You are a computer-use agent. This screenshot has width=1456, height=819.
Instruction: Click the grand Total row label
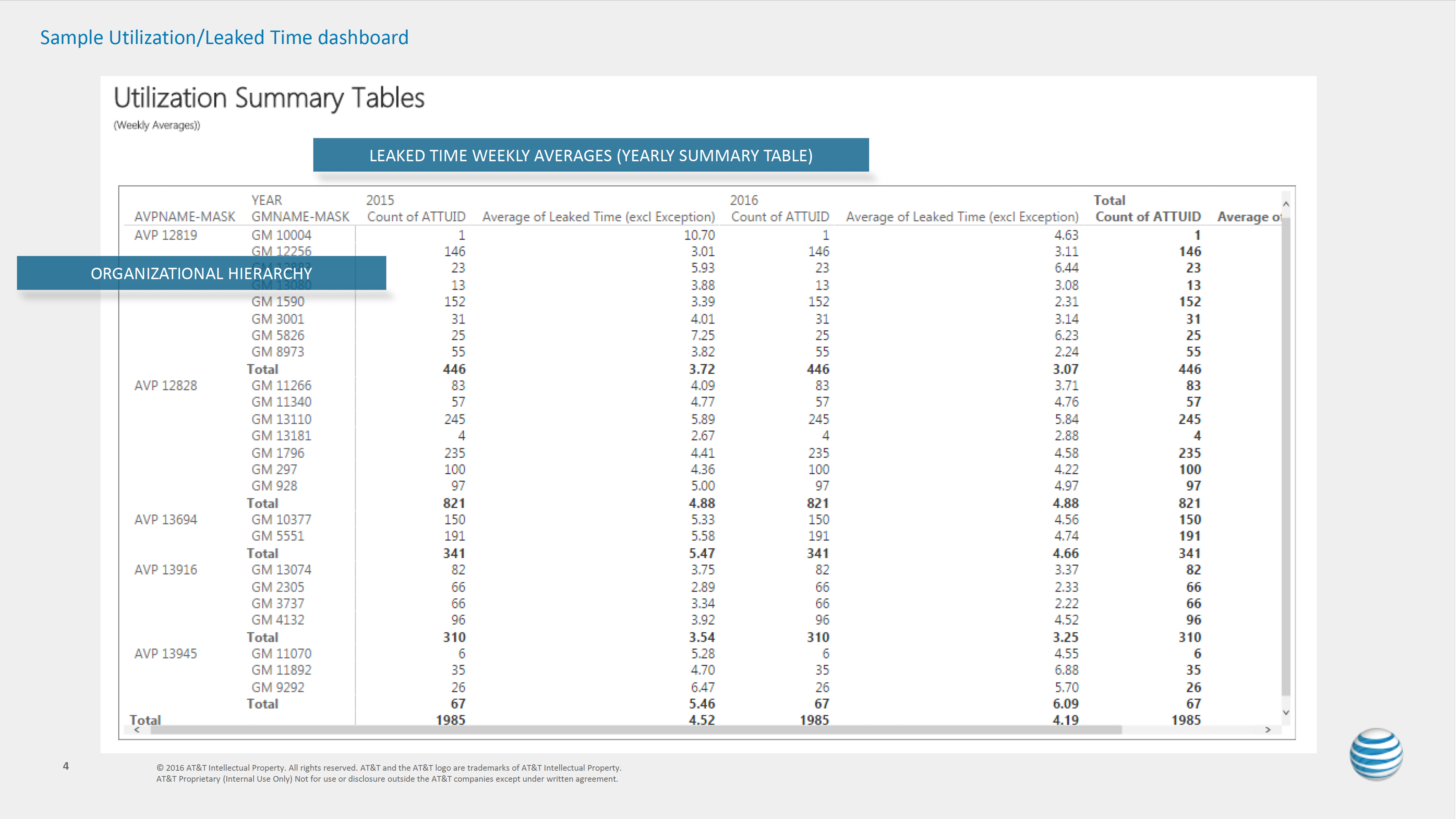pos(145,720)
